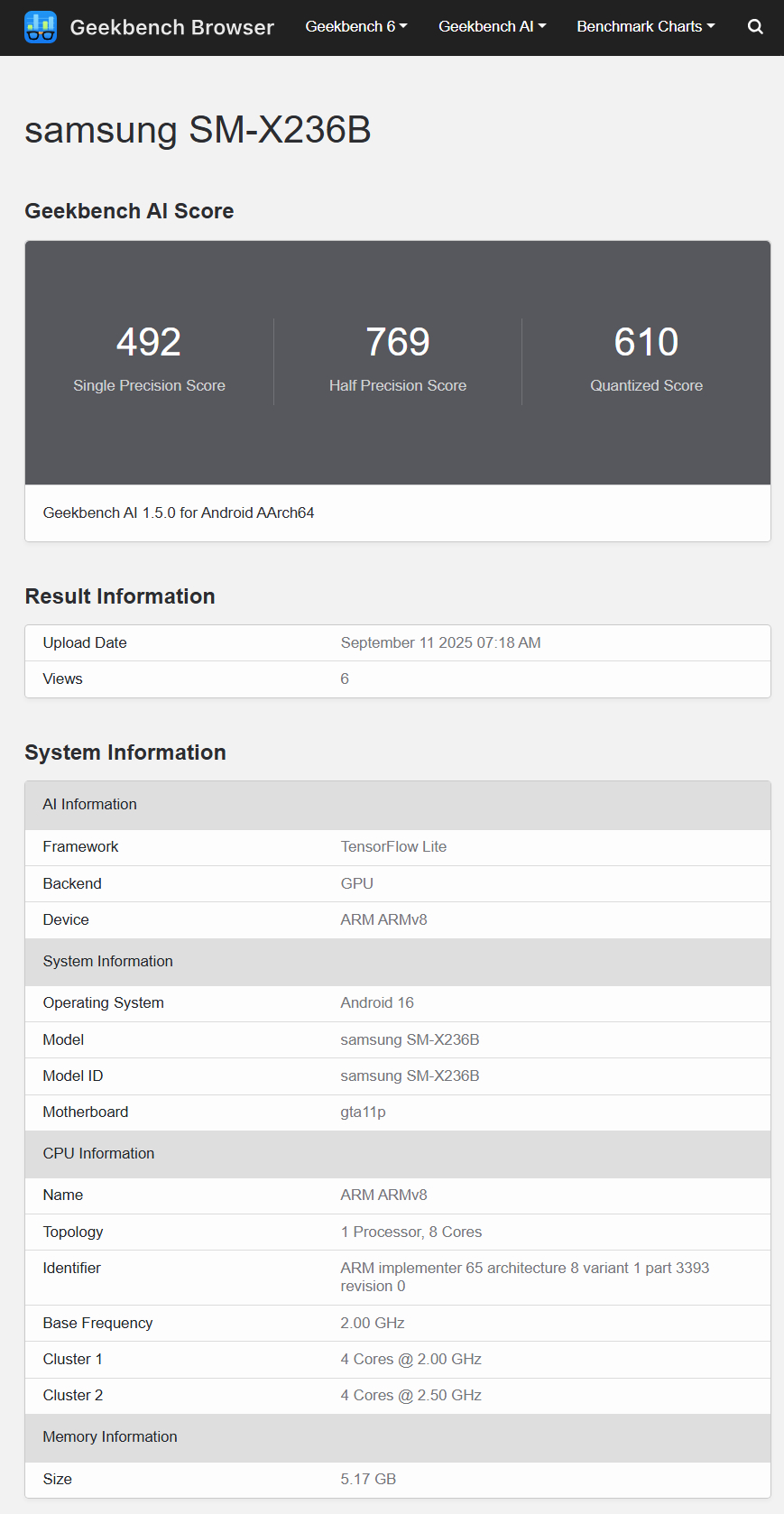The width and height of the screenshot is (784, 1514).
Task: Click the CPU Information section header
Action: click(98, 1153)
